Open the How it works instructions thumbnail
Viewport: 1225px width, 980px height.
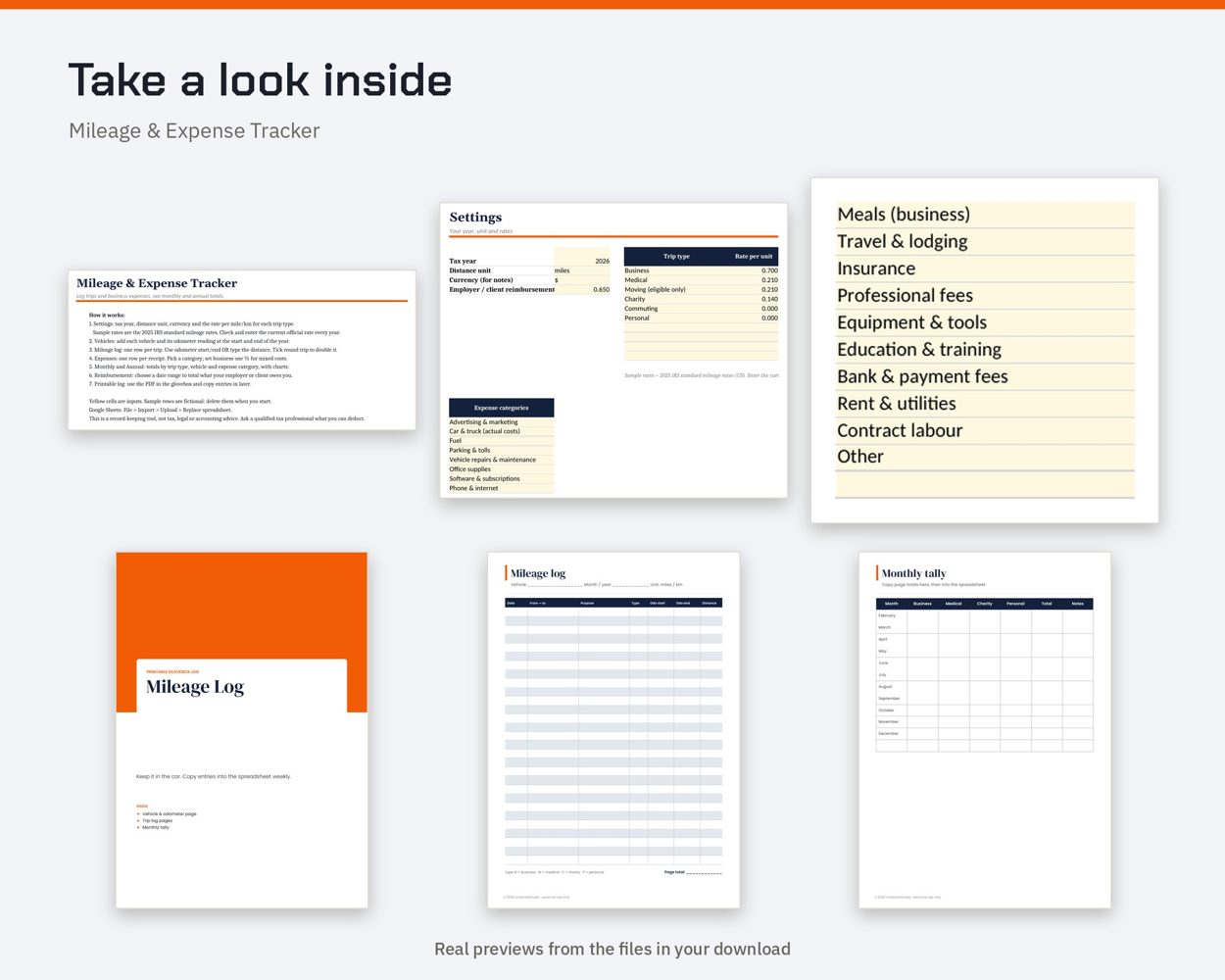[242, 350]
